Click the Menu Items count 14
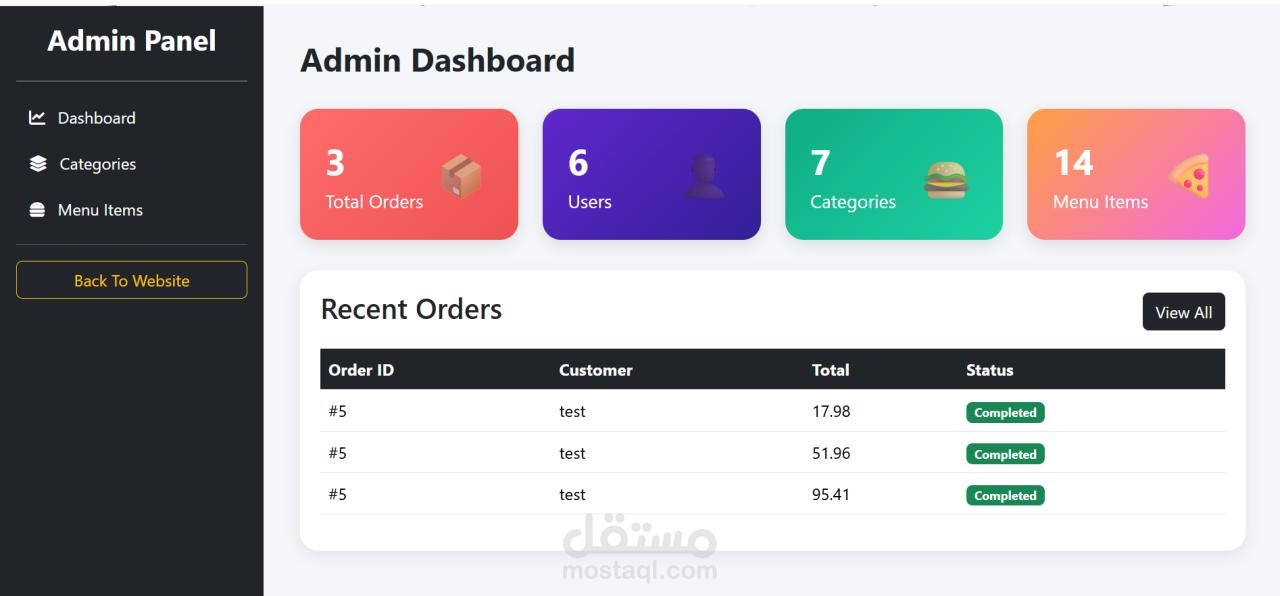This screenshot has width=1280, height=596. pyautogui.click(x=1074, y=163)
